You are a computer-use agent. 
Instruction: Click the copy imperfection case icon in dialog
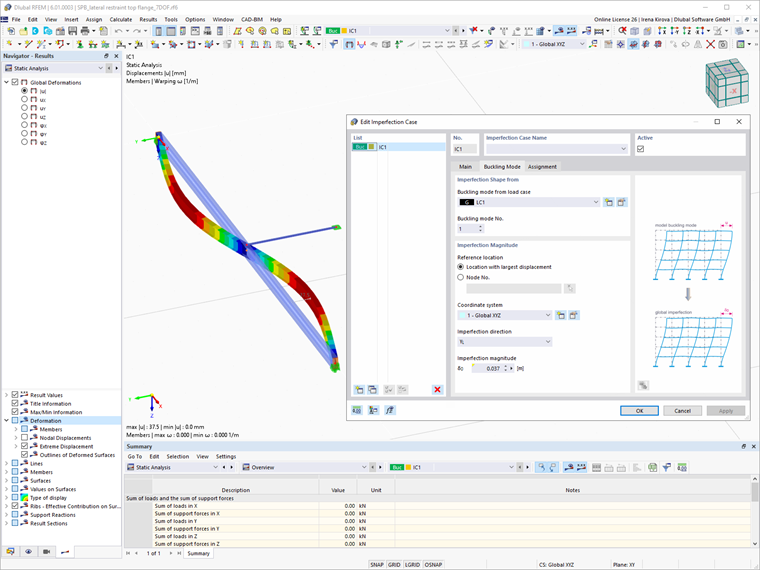pos(372,389)
